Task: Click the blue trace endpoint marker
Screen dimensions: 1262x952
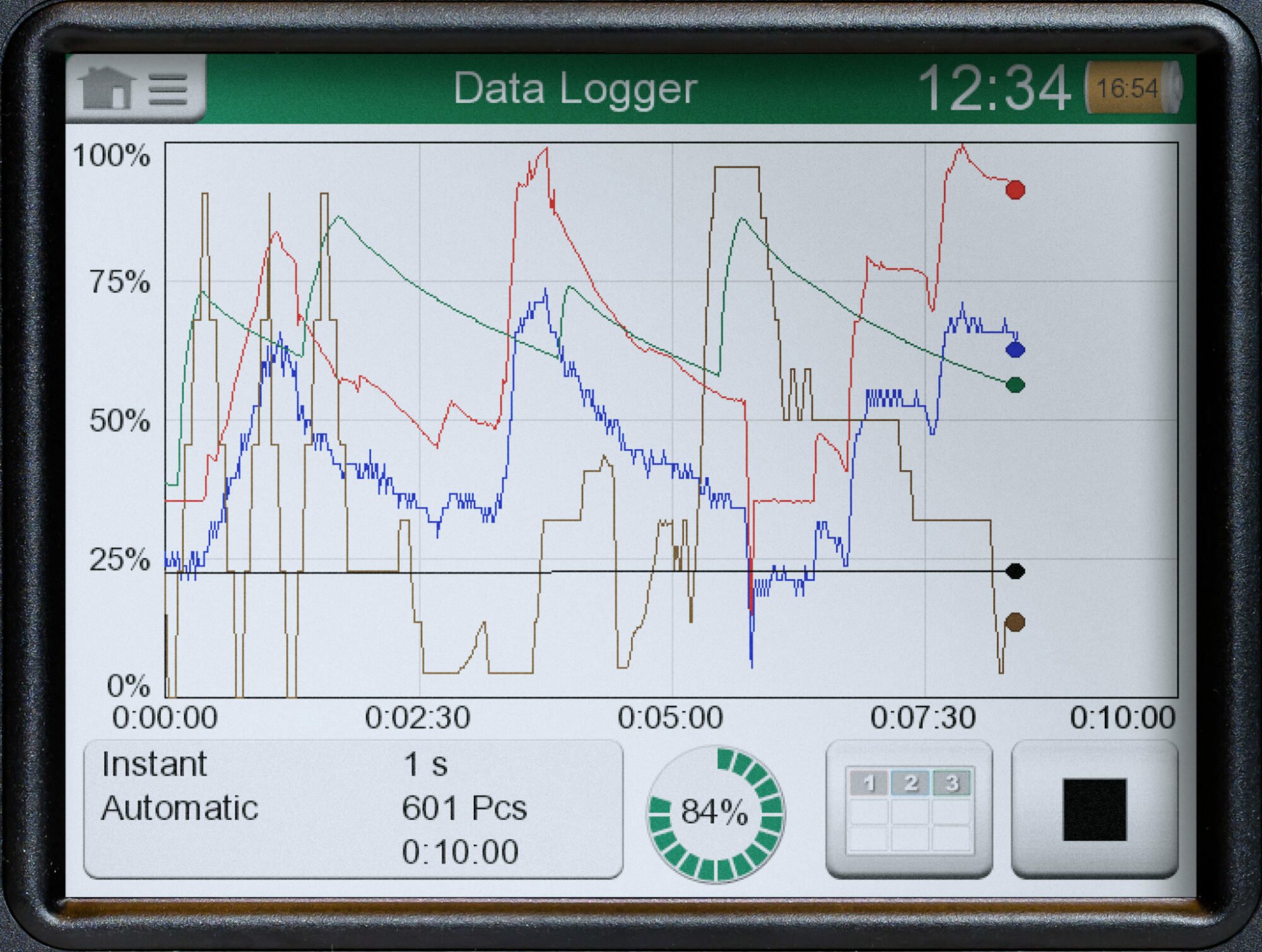Action: coord(1015,350)
